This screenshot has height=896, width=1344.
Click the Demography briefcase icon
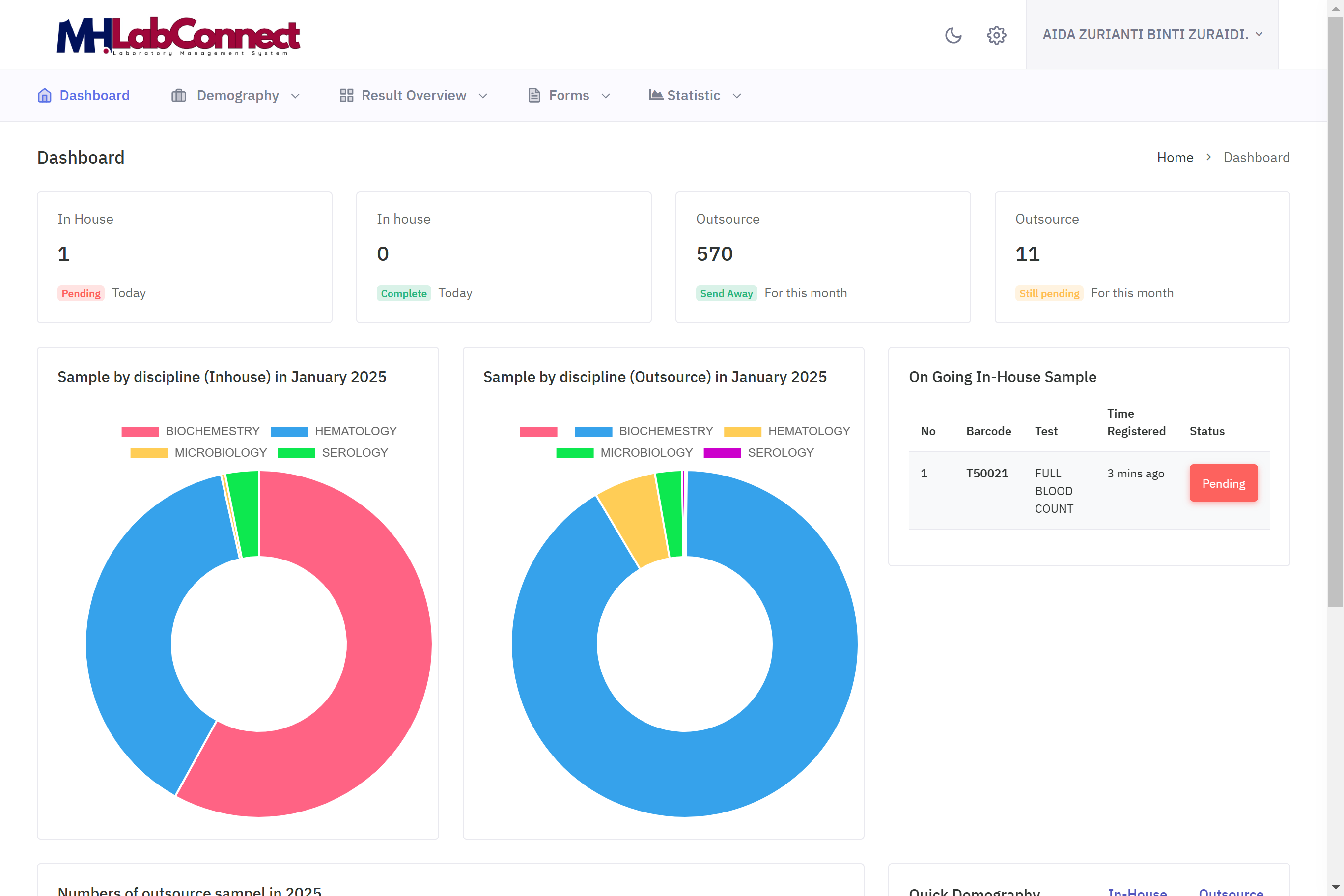tap(178, 95)
